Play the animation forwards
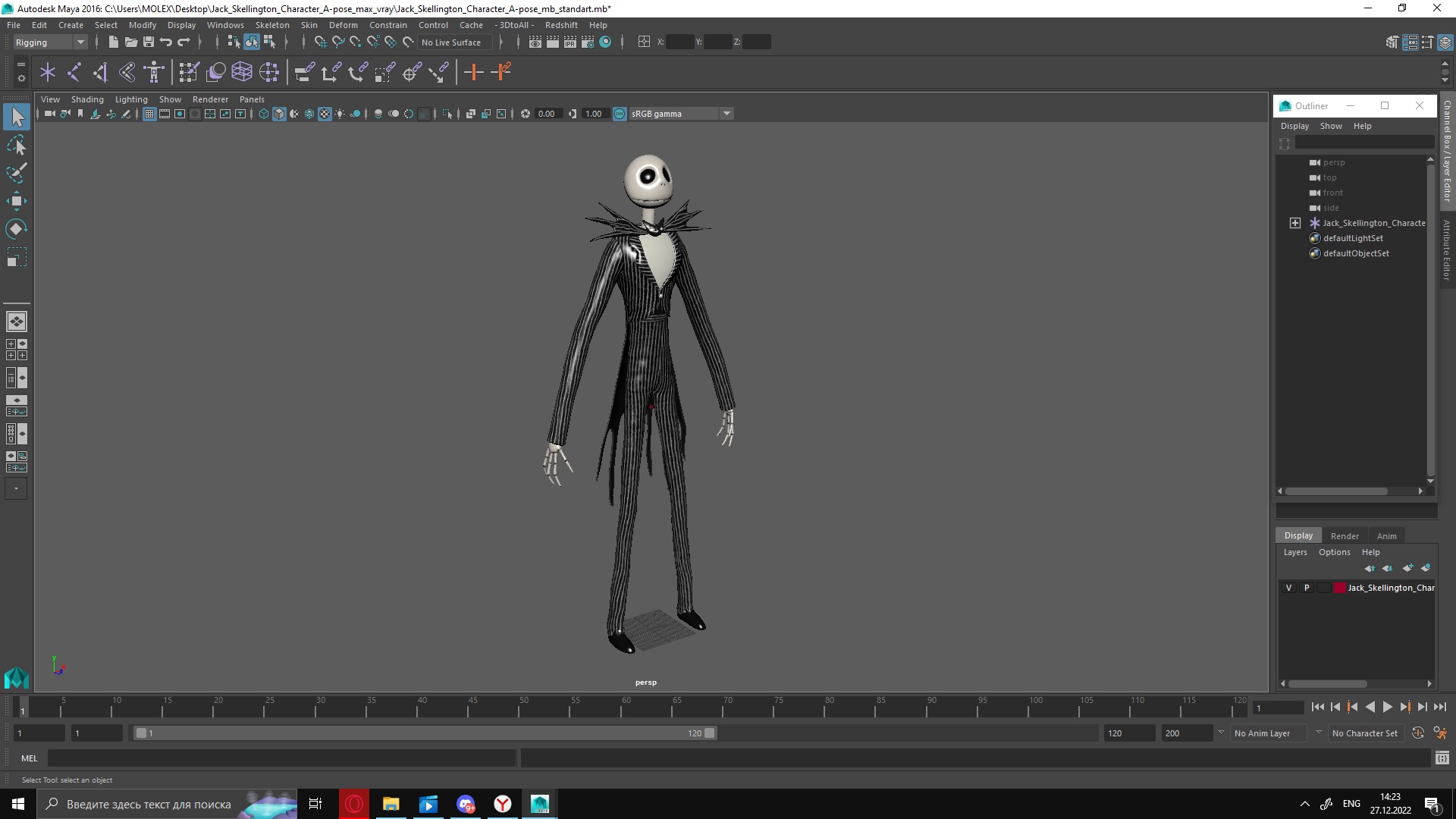 [1387, 707]
